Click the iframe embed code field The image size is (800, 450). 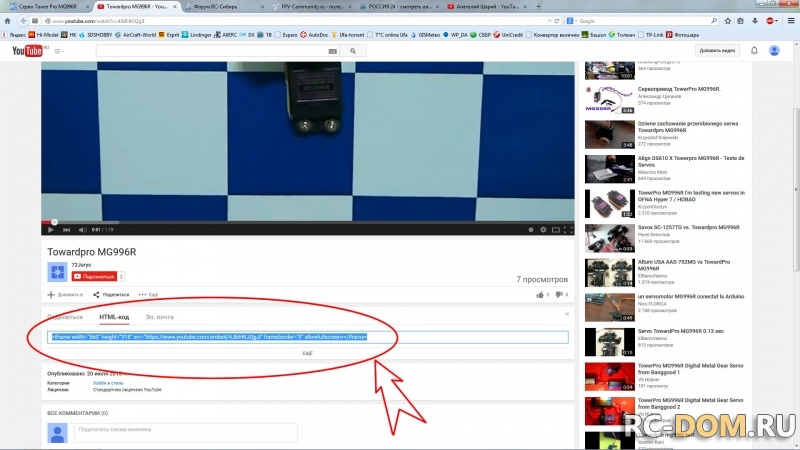coord(308,337)
